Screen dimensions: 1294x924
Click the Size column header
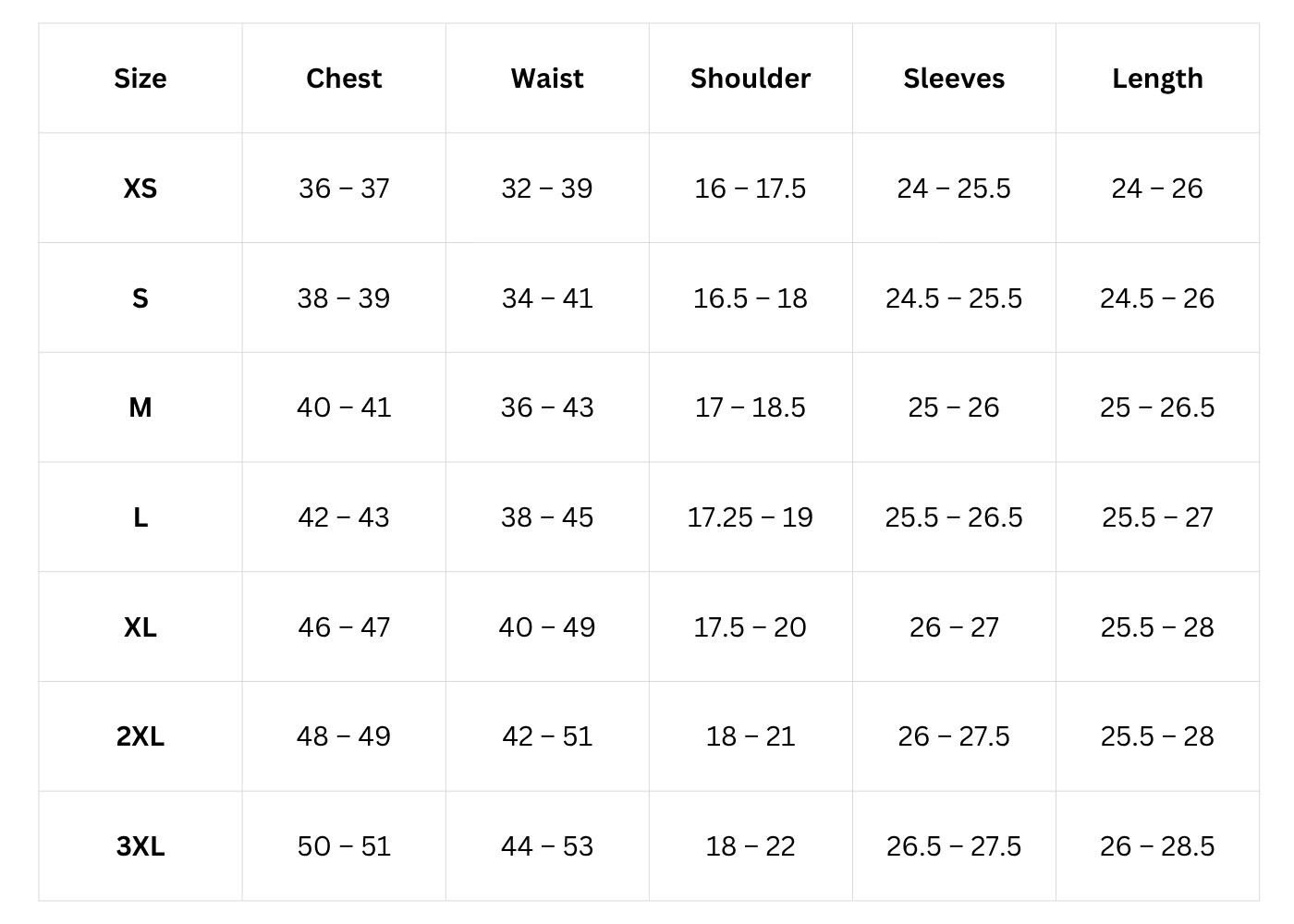tap(140, 79)
